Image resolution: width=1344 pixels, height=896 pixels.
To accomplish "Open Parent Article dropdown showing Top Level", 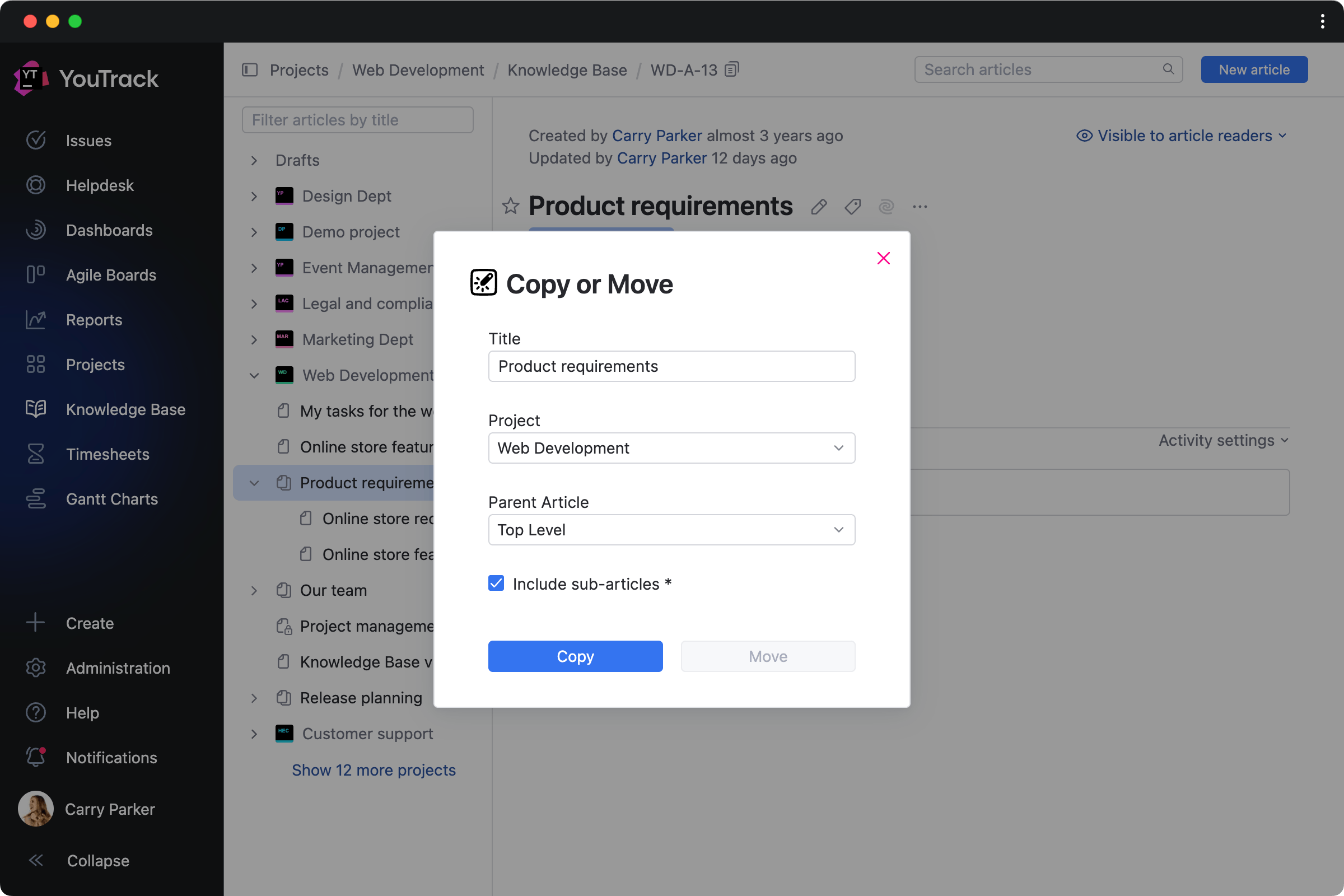I will pyautogui.click(x=671, y=530).
